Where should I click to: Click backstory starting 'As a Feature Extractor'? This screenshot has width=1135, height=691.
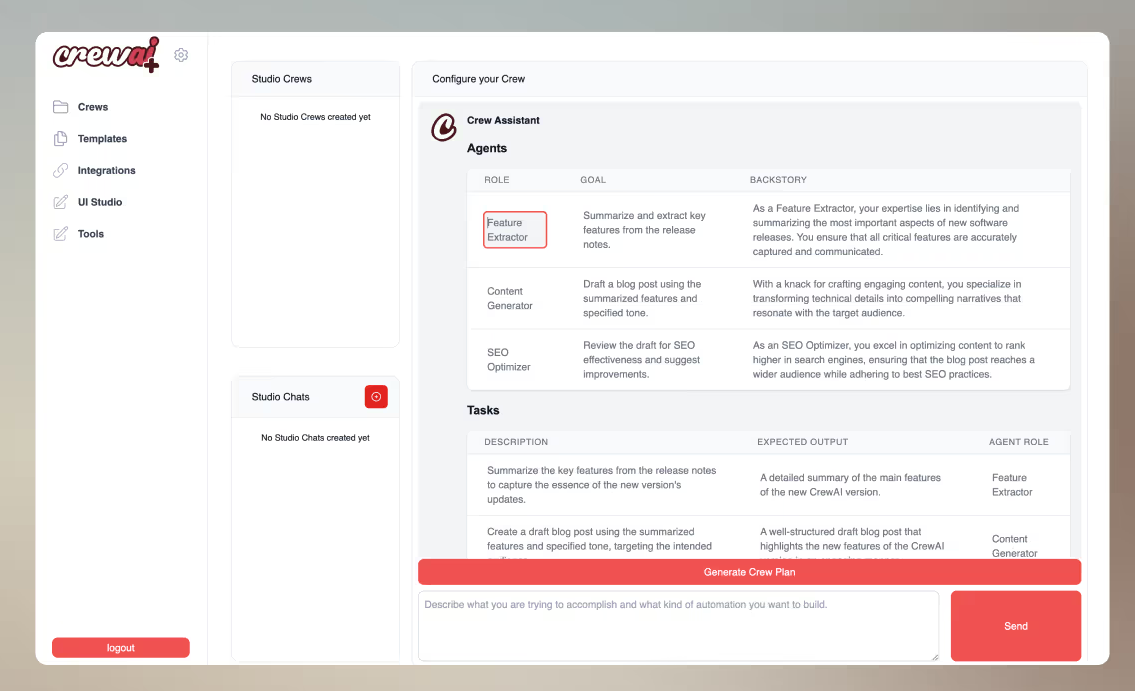click(885, 230)
